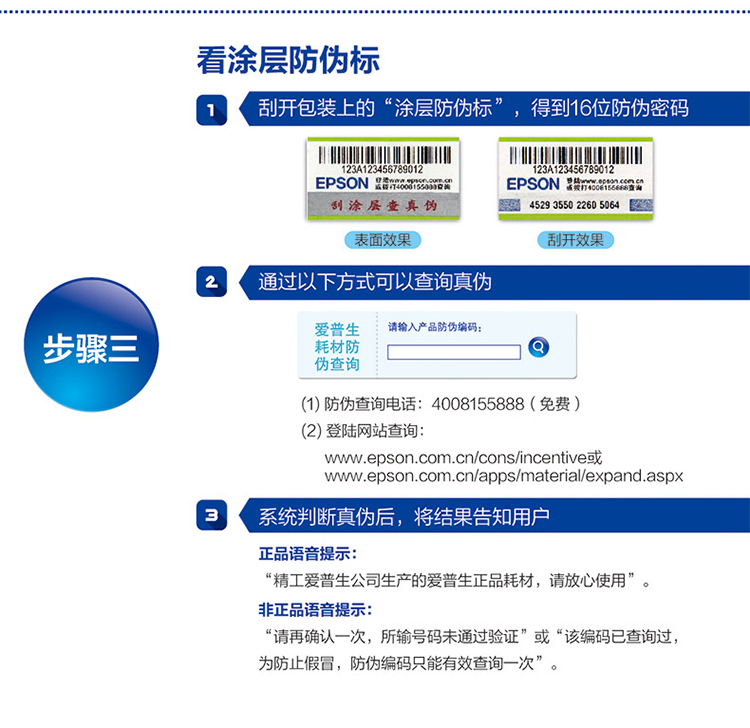Screen dimensions: 750x728
Task: Open the apps/material/expand.aspx link
Action: click(x=504, y=476)
